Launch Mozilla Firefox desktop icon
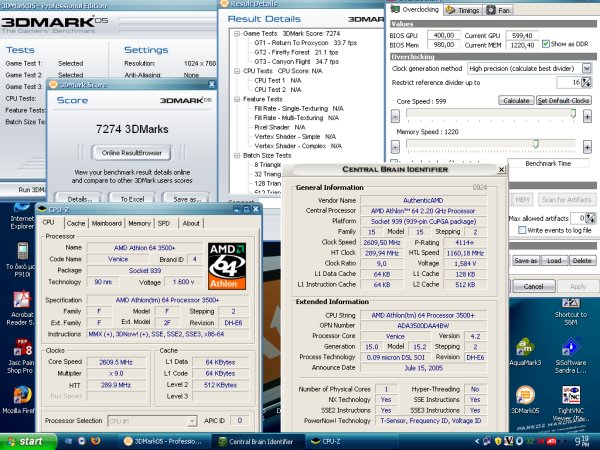 click(x=21, y=400)
